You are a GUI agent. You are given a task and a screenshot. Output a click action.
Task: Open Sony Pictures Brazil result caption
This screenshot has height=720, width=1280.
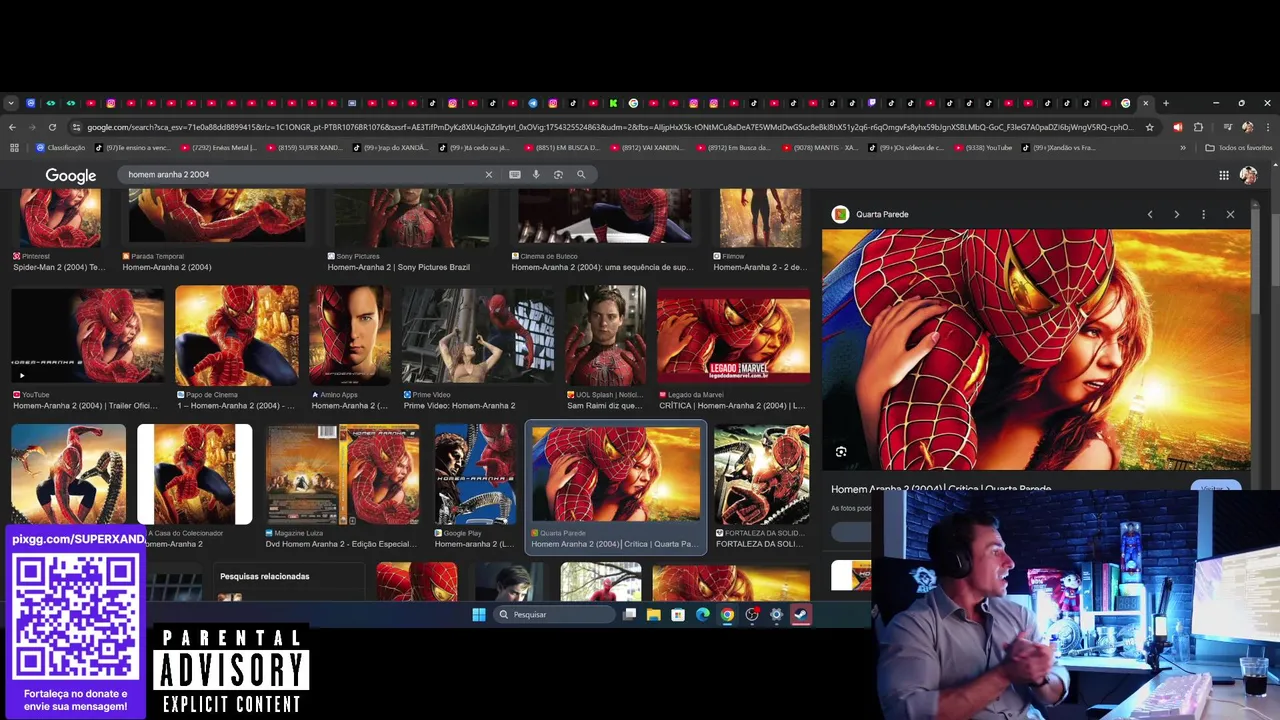(x=398, y=267)
